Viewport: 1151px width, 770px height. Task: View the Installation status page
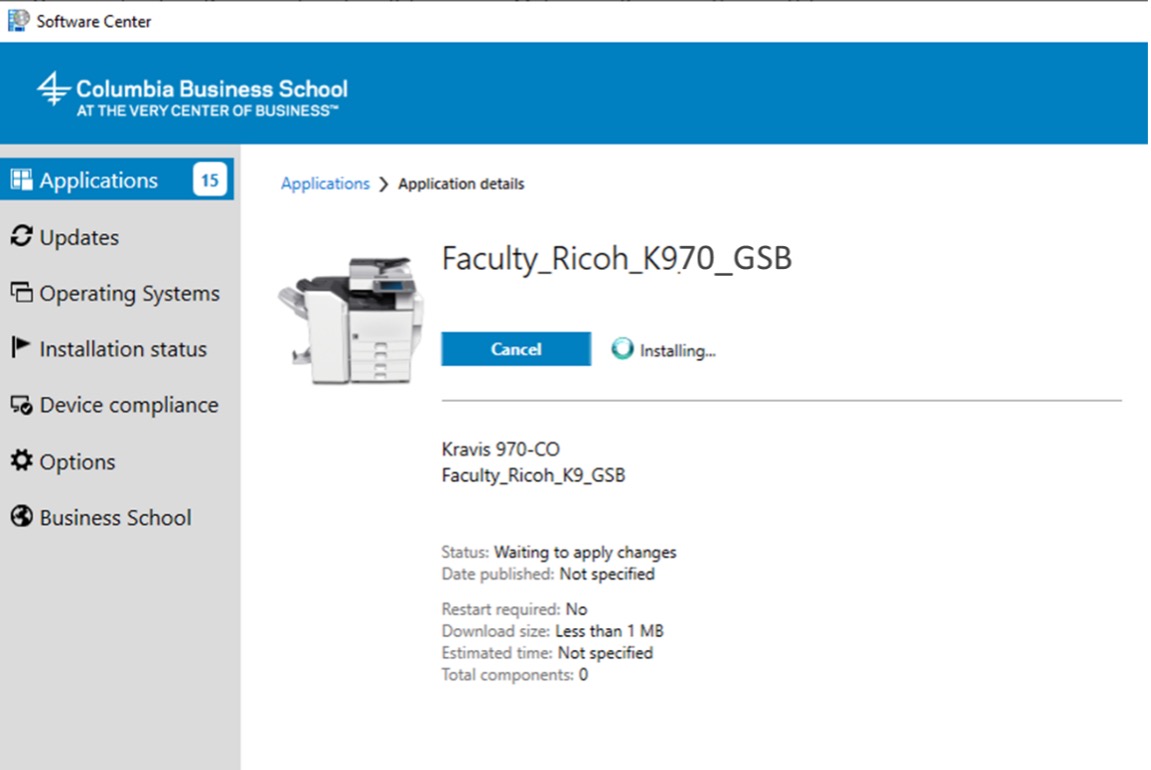(x=123, y=349)
